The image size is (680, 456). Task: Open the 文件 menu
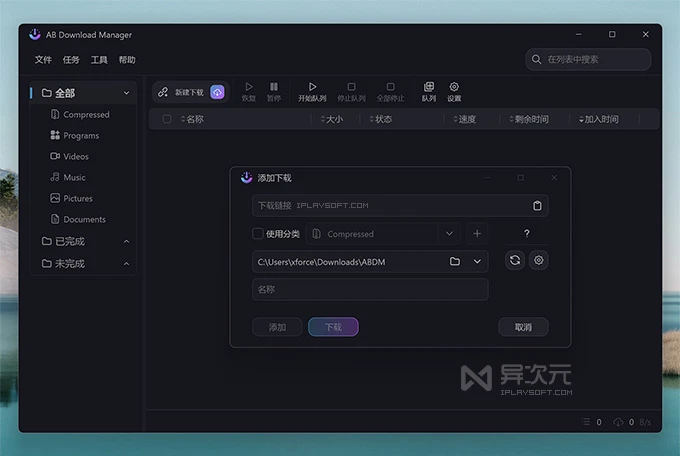[43, 60]
